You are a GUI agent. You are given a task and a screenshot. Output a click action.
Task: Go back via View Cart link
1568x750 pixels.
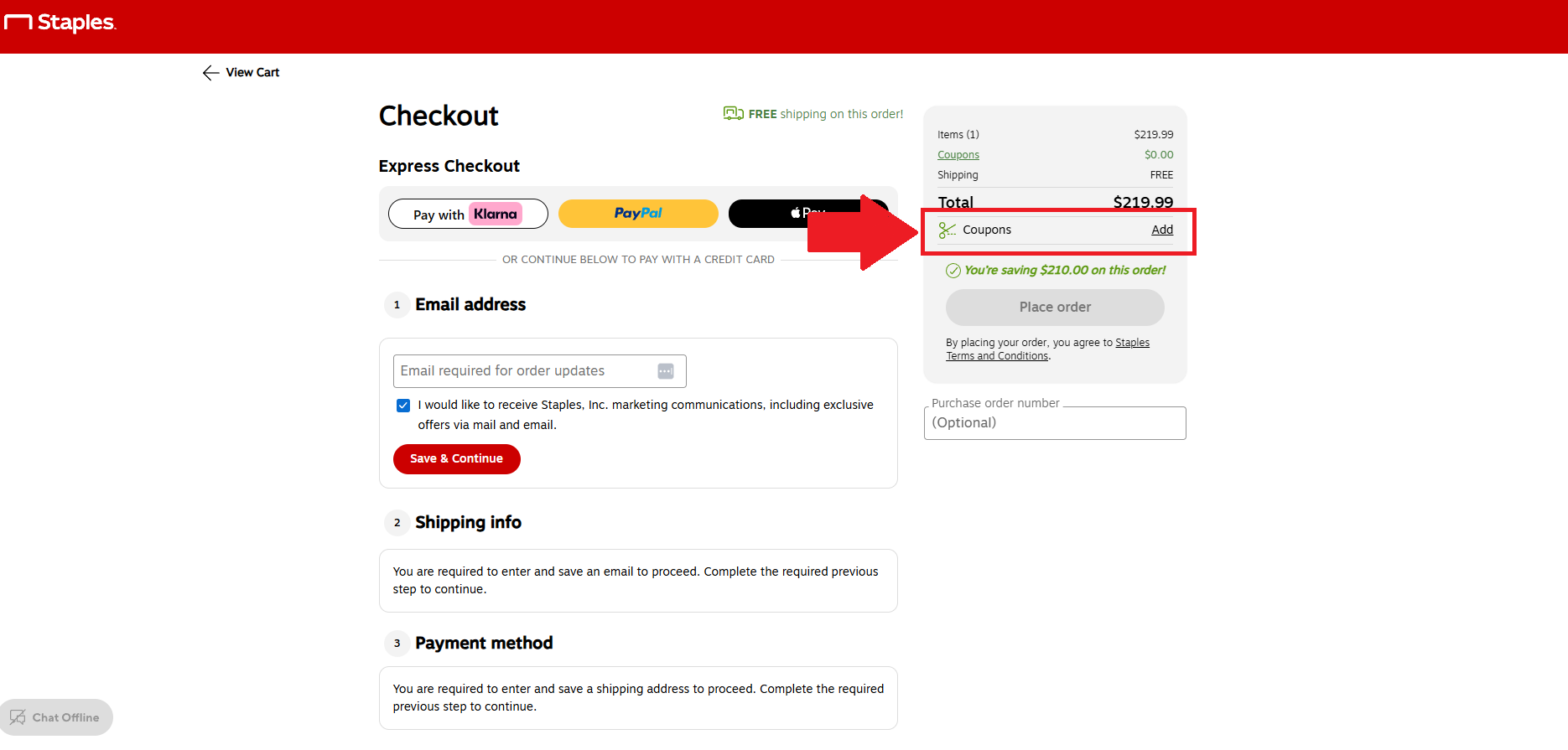pyautogui.click(x=252, y=73)
